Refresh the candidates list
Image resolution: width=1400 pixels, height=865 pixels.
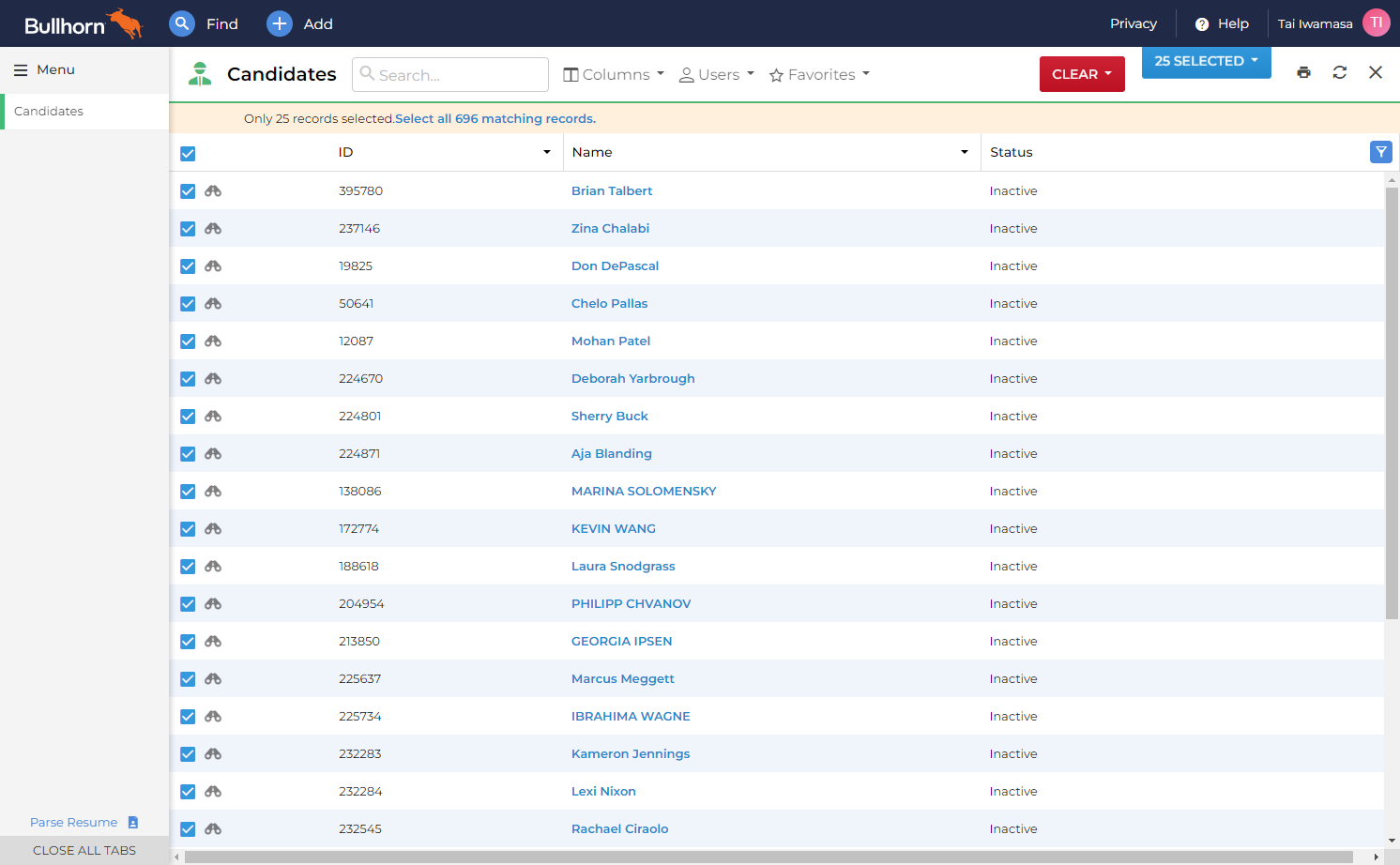(x=1340, y=72)
